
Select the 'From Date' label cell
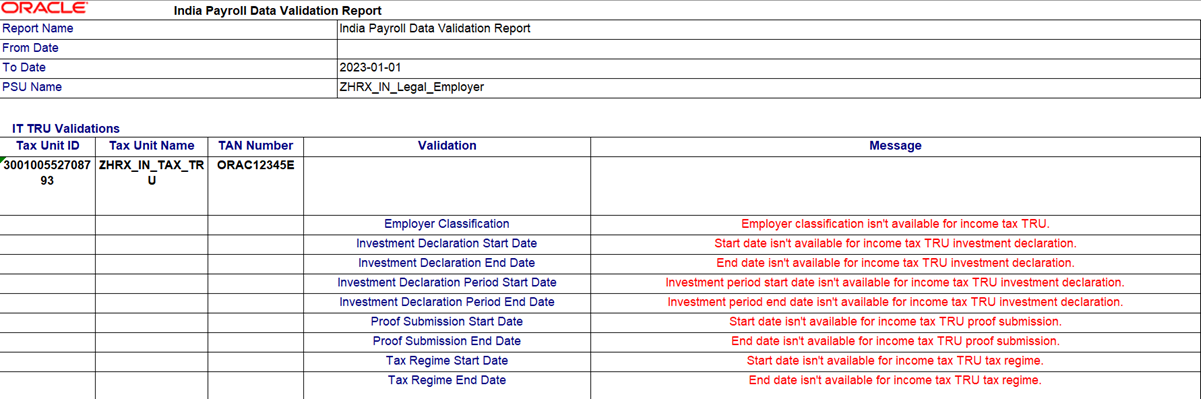(169, 48)
